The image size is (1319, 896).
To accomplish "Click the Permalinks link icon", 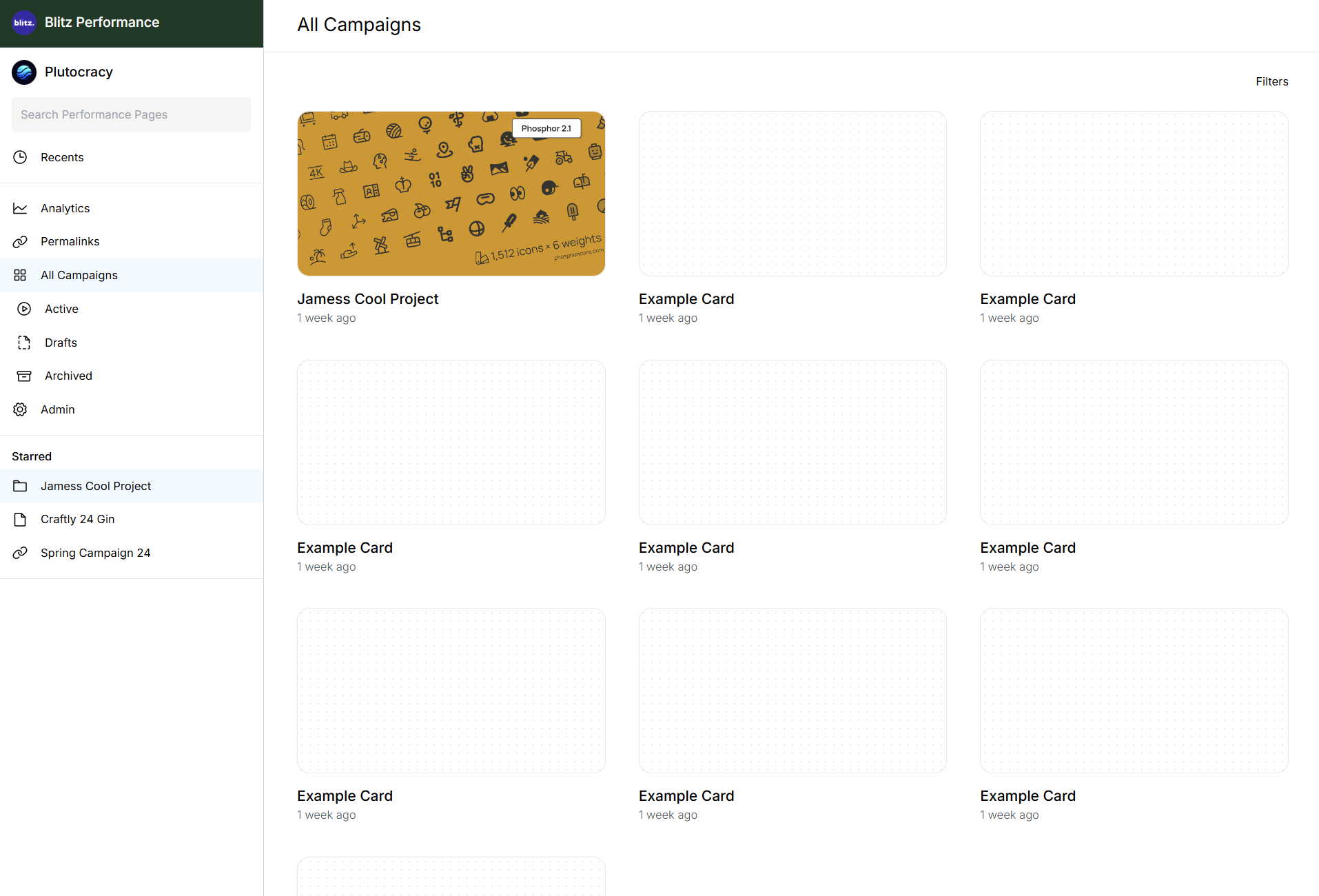I will coord(21,242).
